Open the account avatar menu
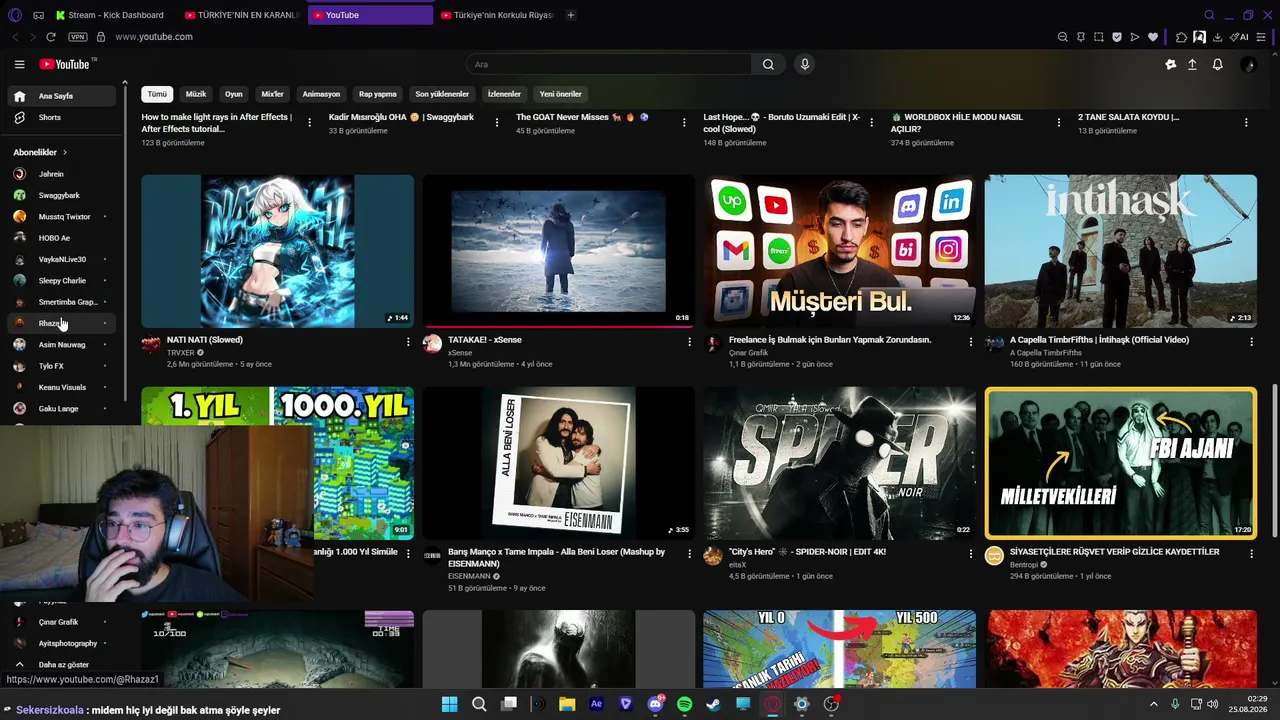This screenshot has height=720, width=1280. pos(1247,64)
